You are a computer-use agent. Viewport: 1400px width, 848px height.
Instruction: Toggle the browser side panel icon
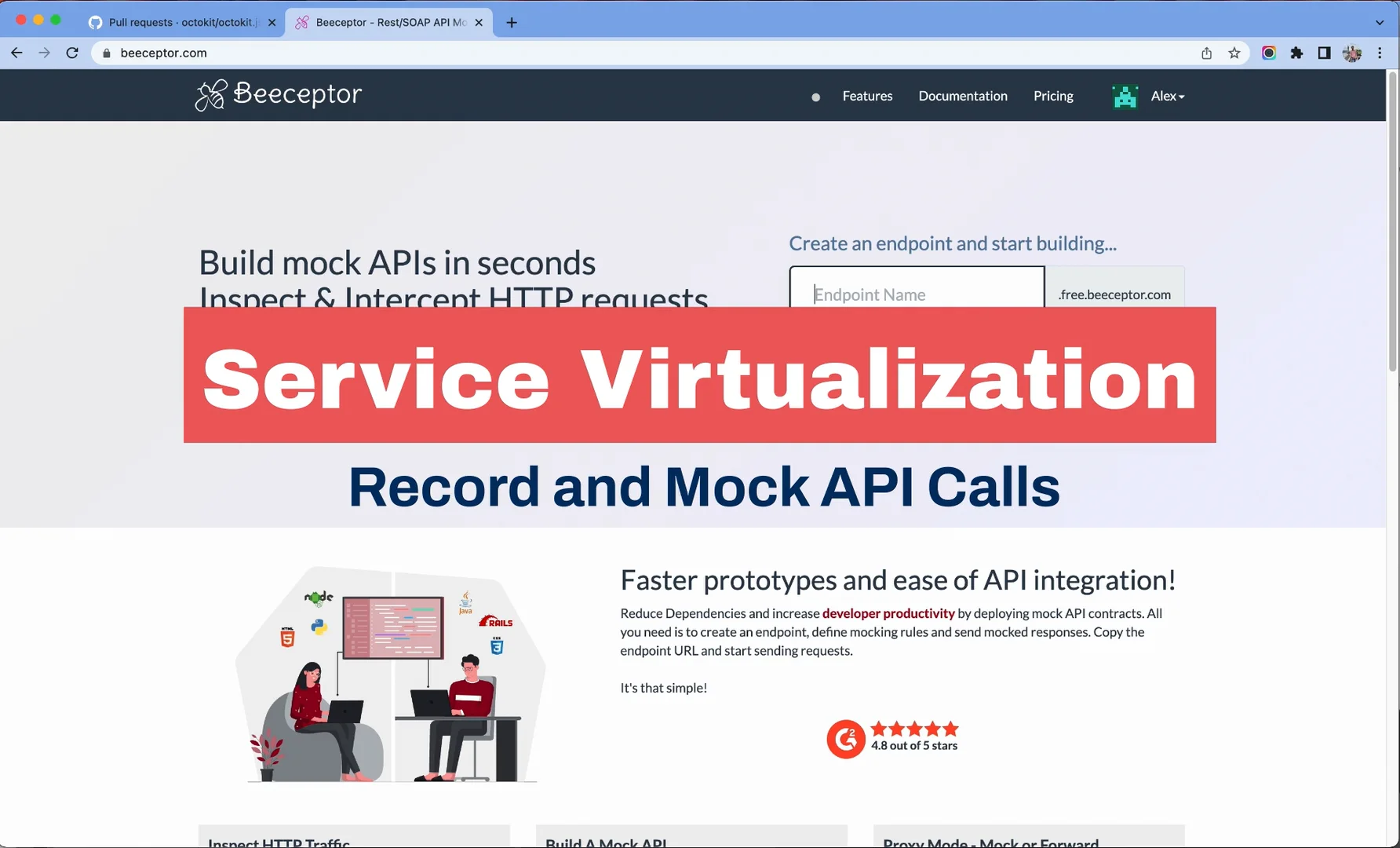click(1324, 53)
